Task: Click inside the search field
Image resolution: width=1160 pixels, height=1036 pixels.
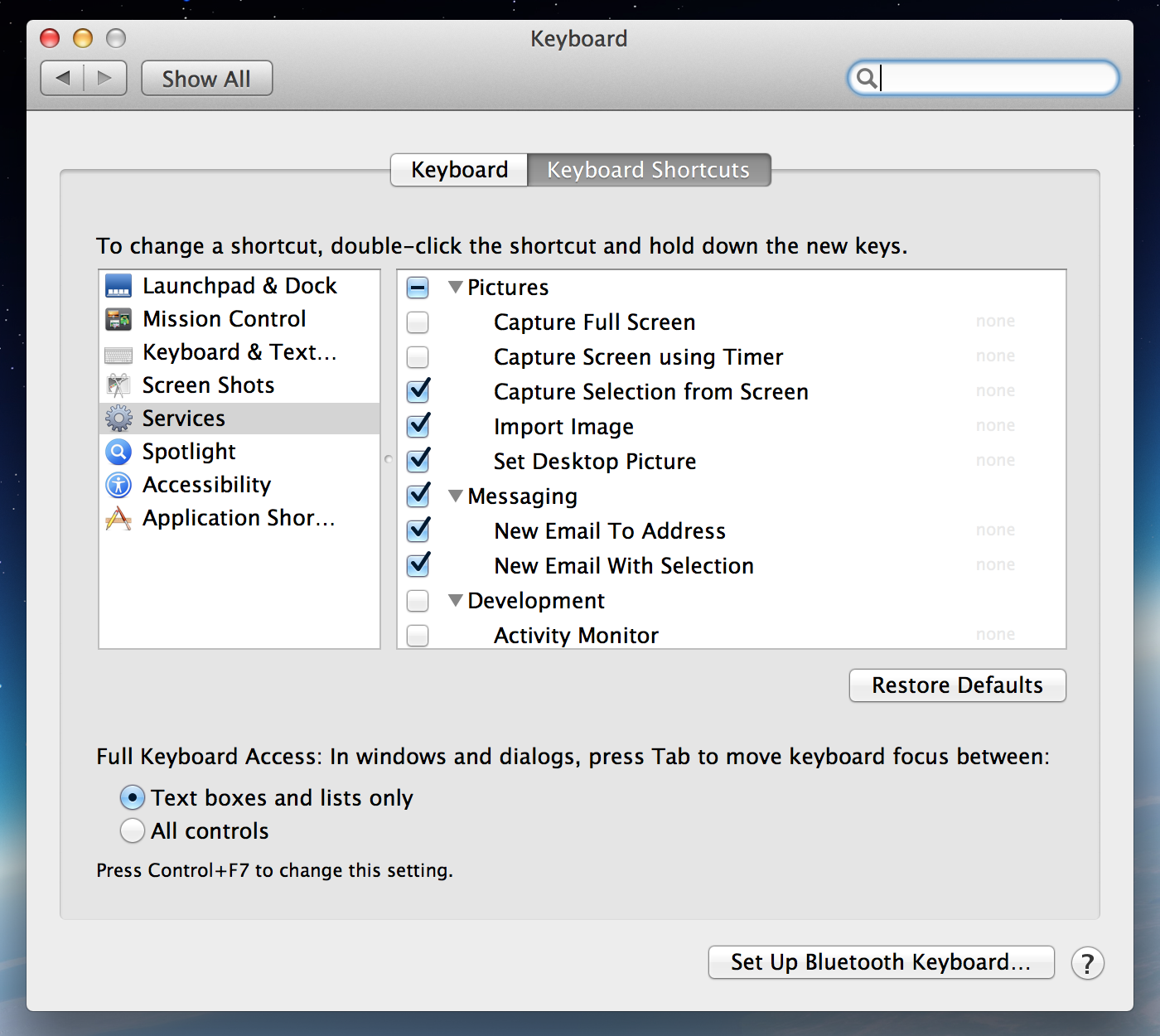Action: click(x=983, y=79)
